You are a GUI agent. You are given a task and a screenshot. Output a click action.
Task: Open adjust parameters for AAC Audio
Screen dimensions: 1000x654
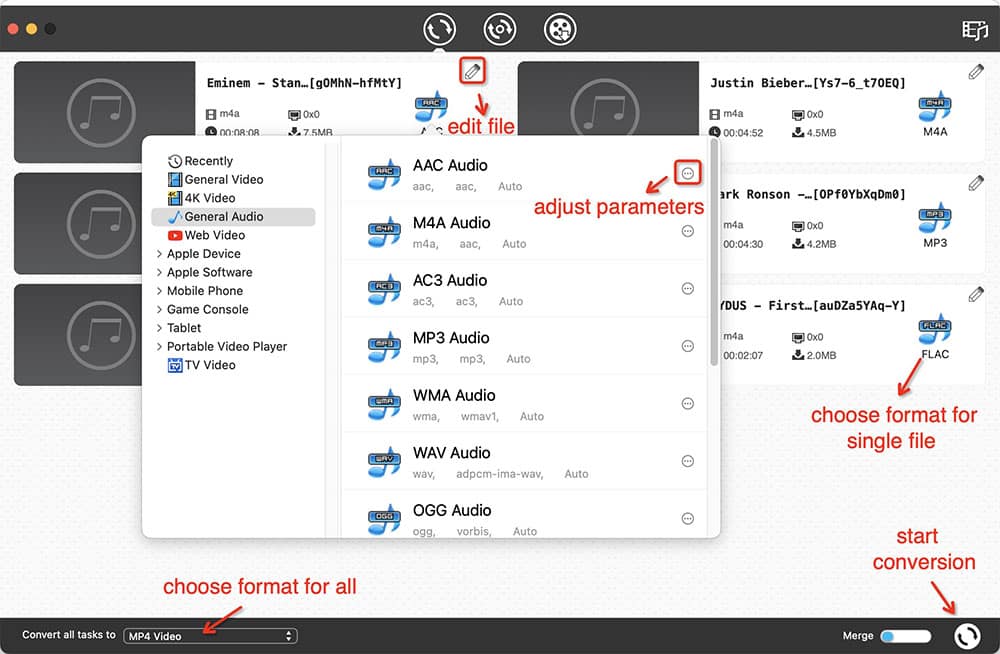[x=688, y=172]
